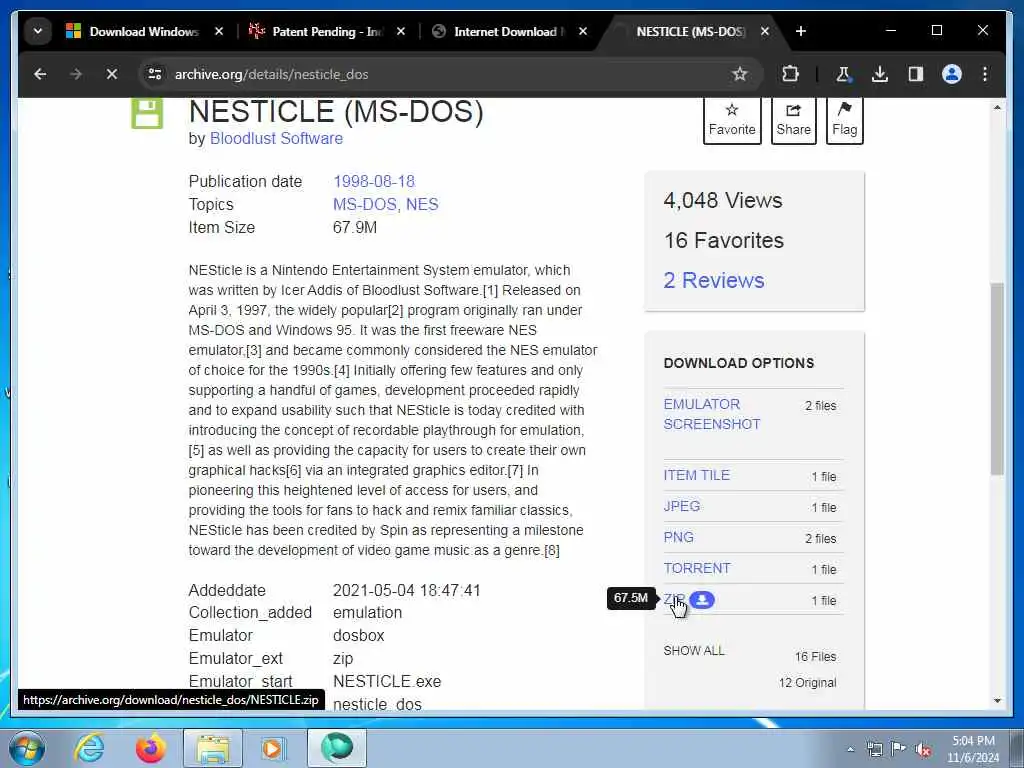Click the page vertical scrollbar thumb
The height and width of the screenshot is (768, 1024).
(x=997, y=379)
